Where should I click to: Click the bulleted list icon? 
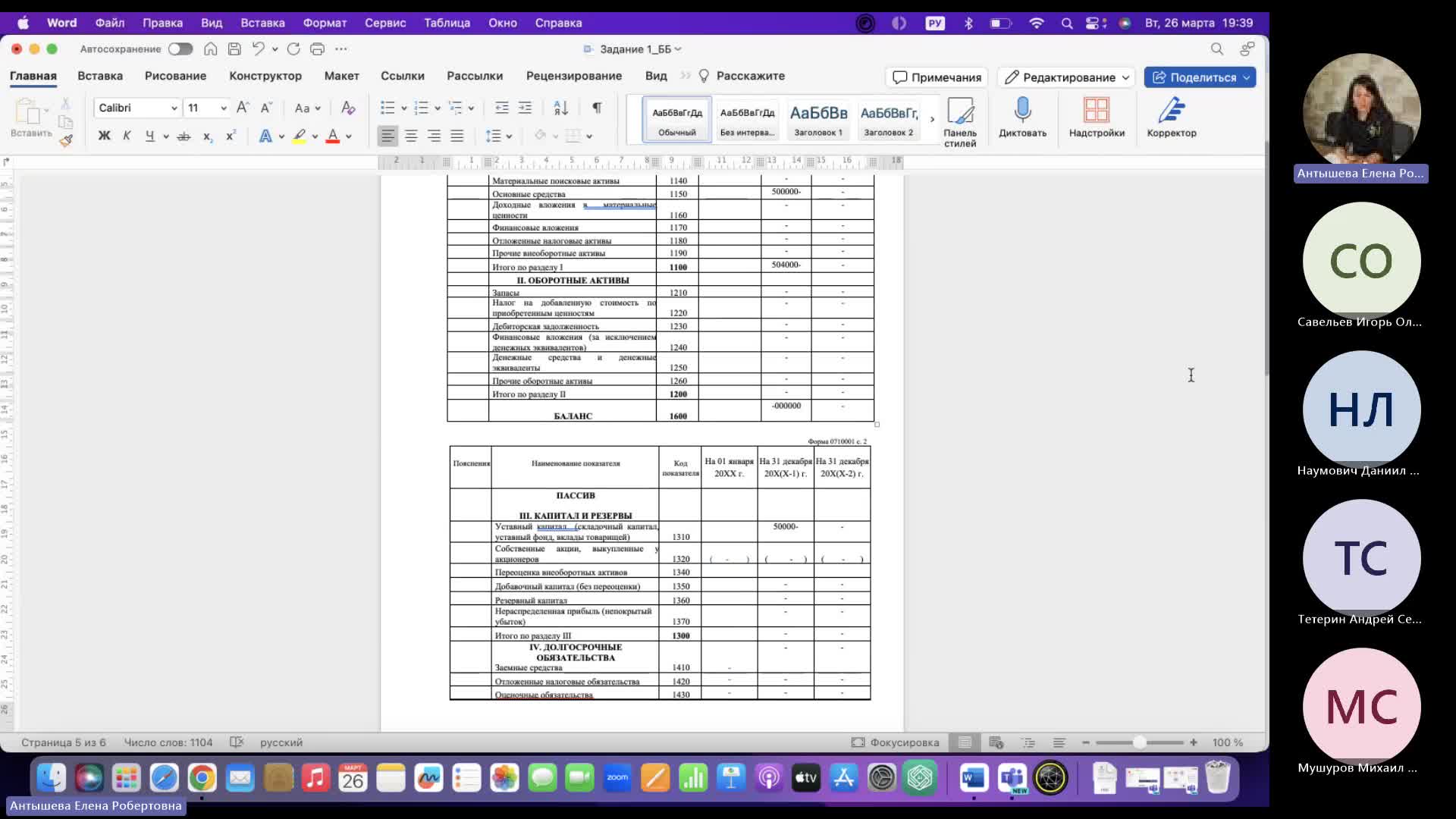coord(388,108)
